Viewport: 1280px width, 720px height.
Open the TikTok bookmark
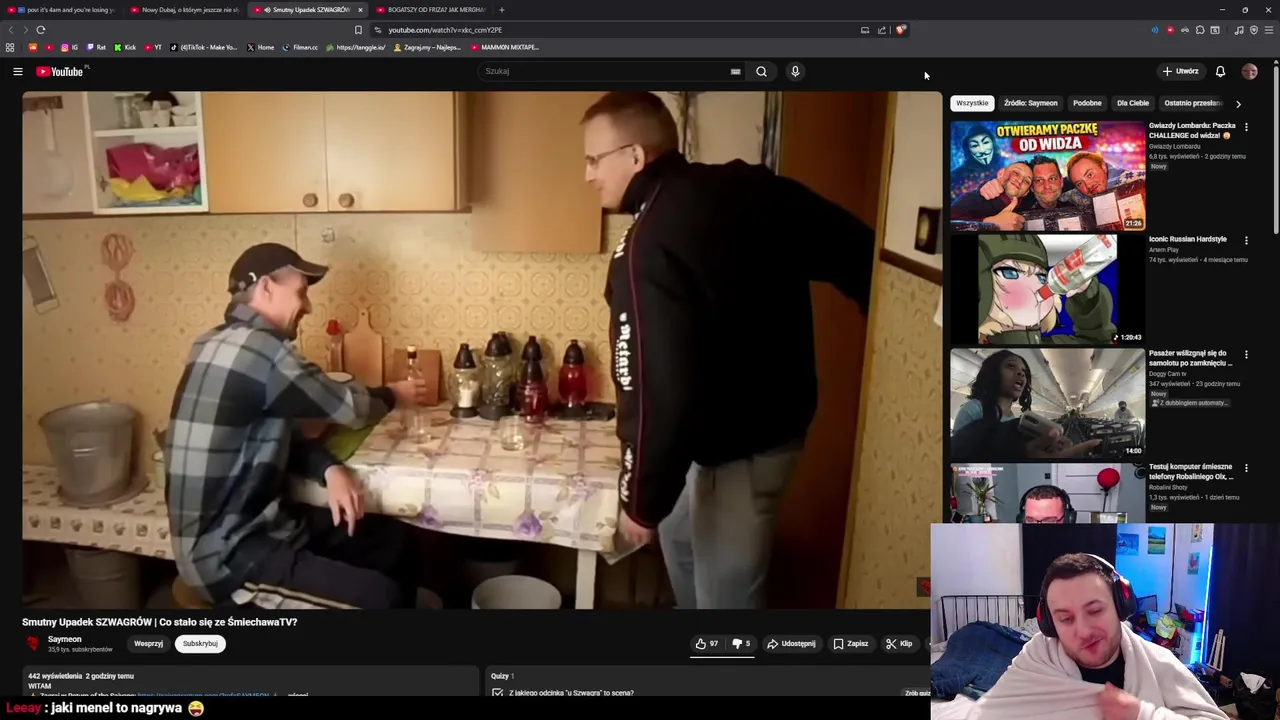[x=204, y=47]
